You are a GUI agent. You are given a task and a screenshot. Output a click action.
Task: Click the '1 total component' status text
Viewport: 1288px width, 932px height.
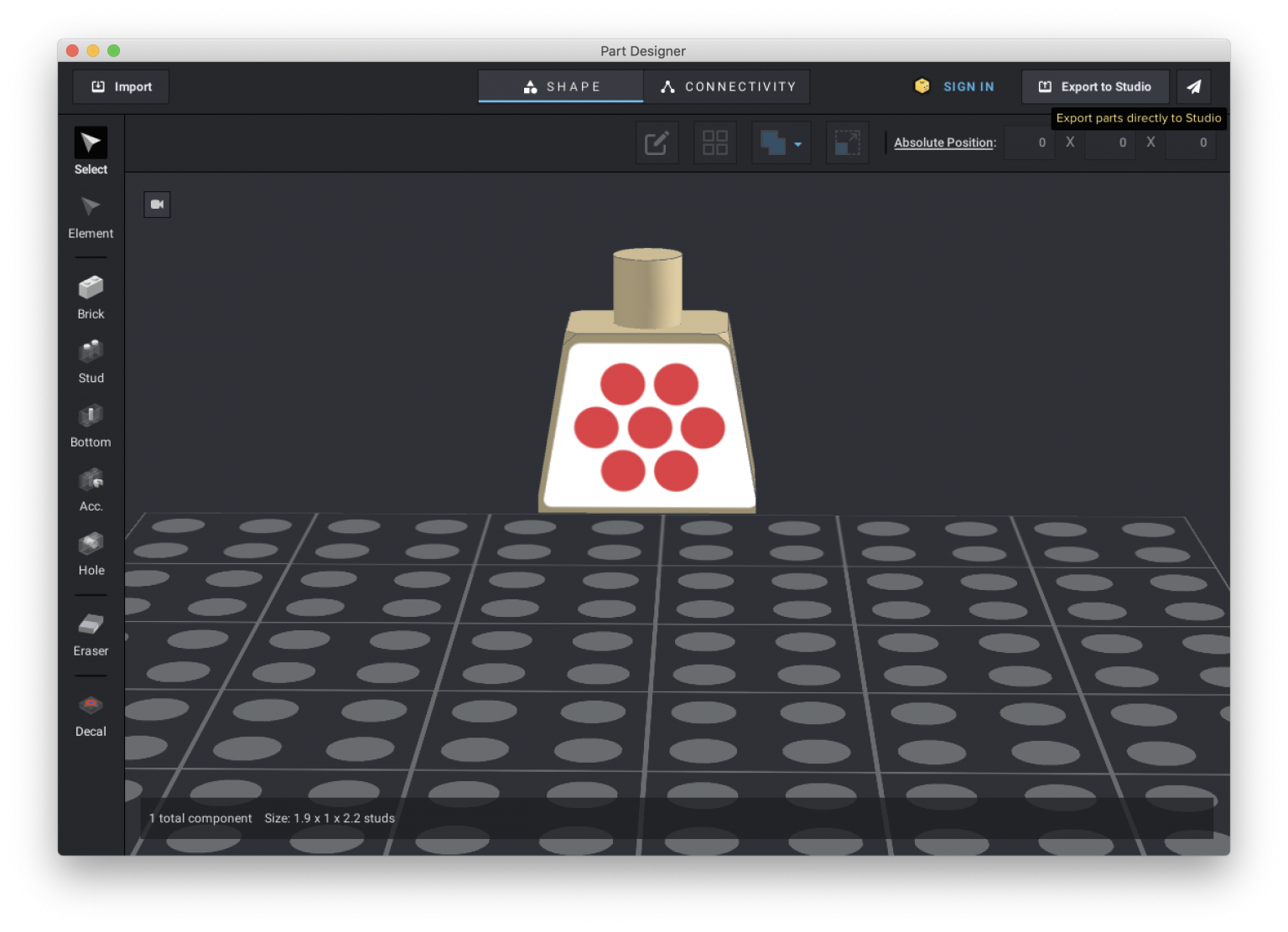pyautogui.click(x=200, y=818)
